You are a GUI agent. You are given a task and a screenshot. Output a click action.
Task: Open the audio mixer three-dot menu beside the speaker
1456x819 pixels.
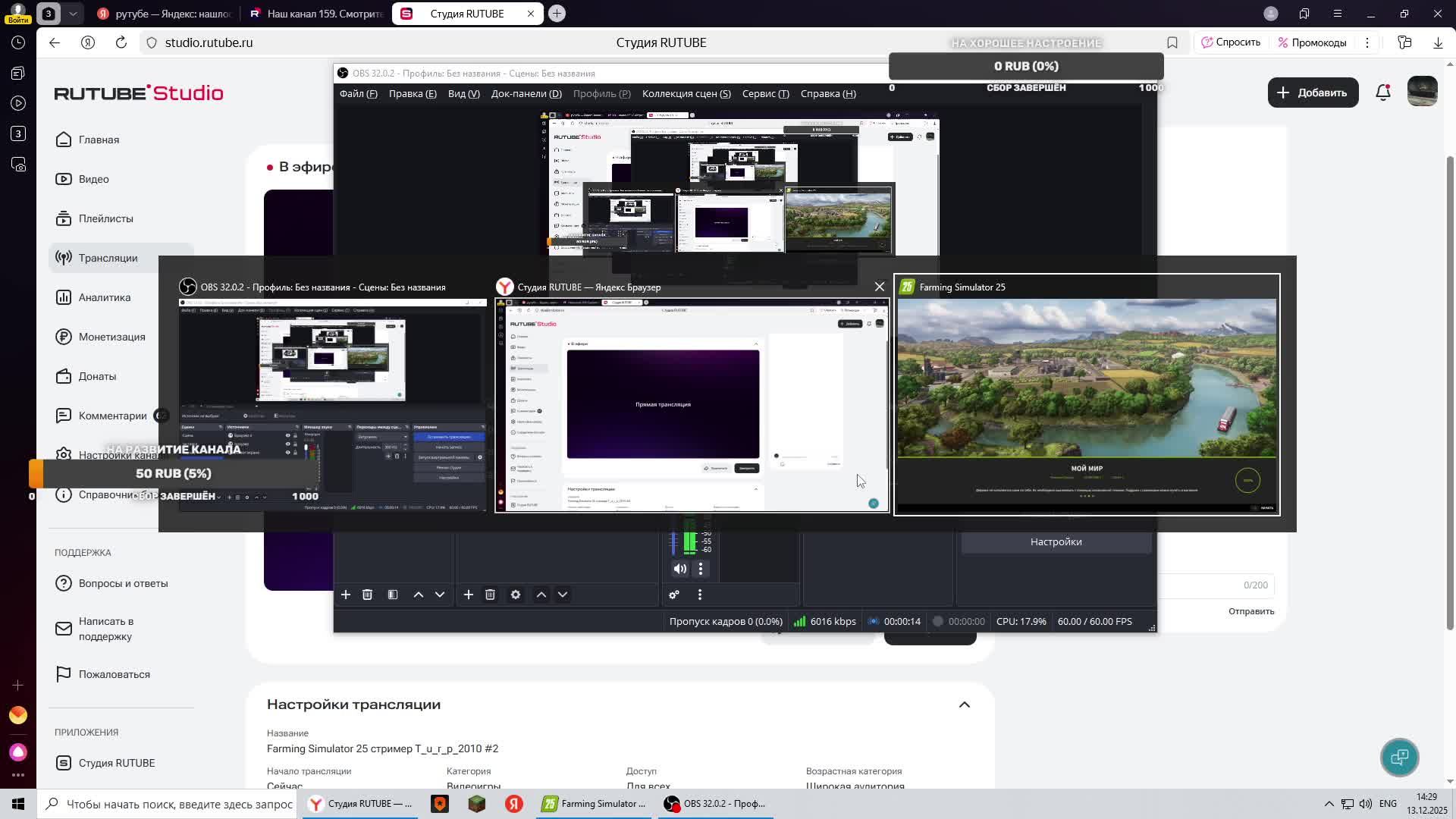(x=701, y=569)
